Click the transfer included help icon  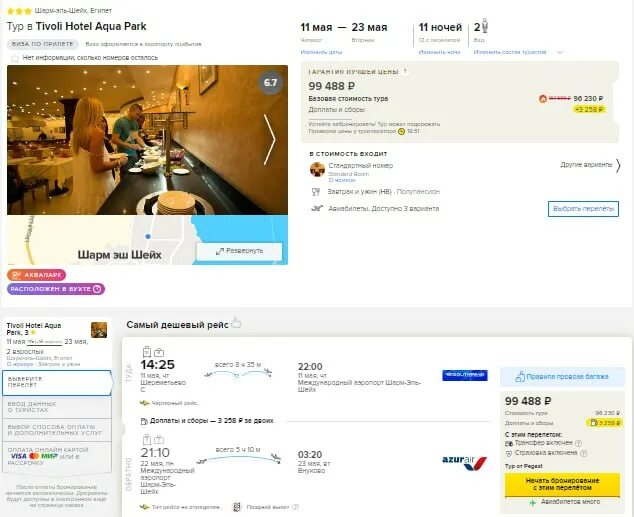[579, 443]
